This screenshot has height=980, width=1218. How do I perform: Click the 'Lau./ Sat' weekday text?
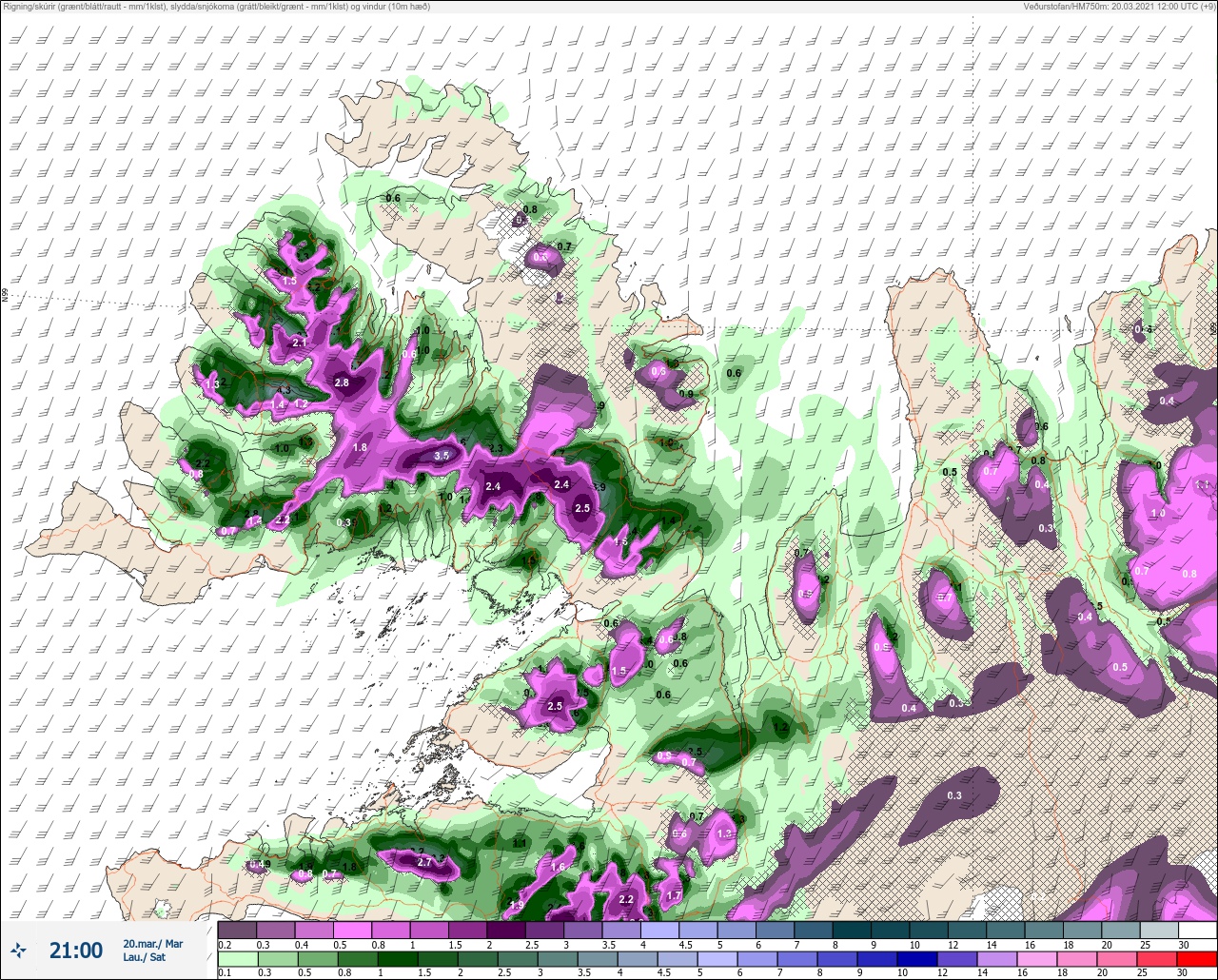pos(144,957)
